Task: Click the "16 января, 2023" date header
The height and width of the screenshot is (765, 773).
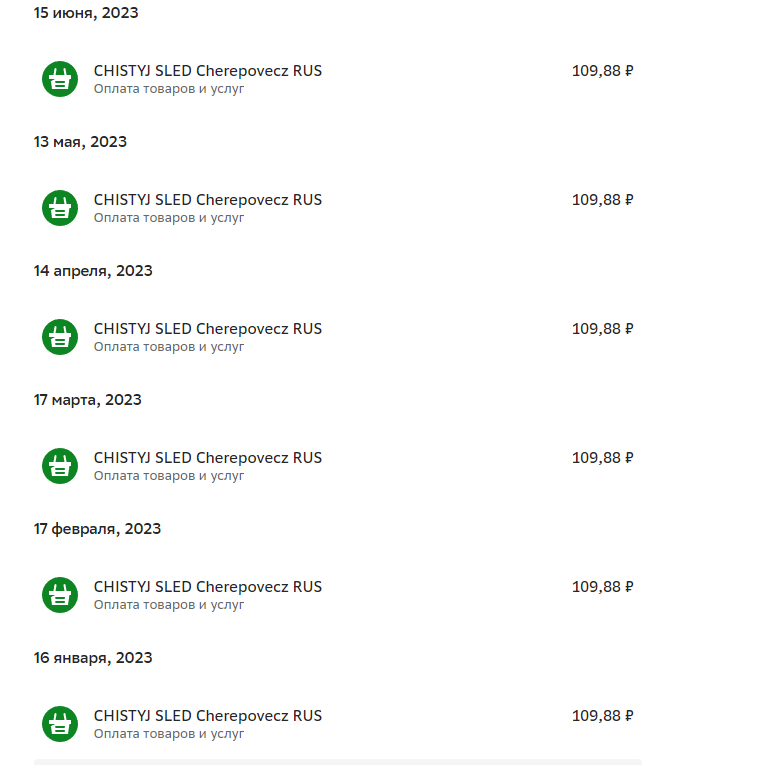Action: click(x=93, y=658)
